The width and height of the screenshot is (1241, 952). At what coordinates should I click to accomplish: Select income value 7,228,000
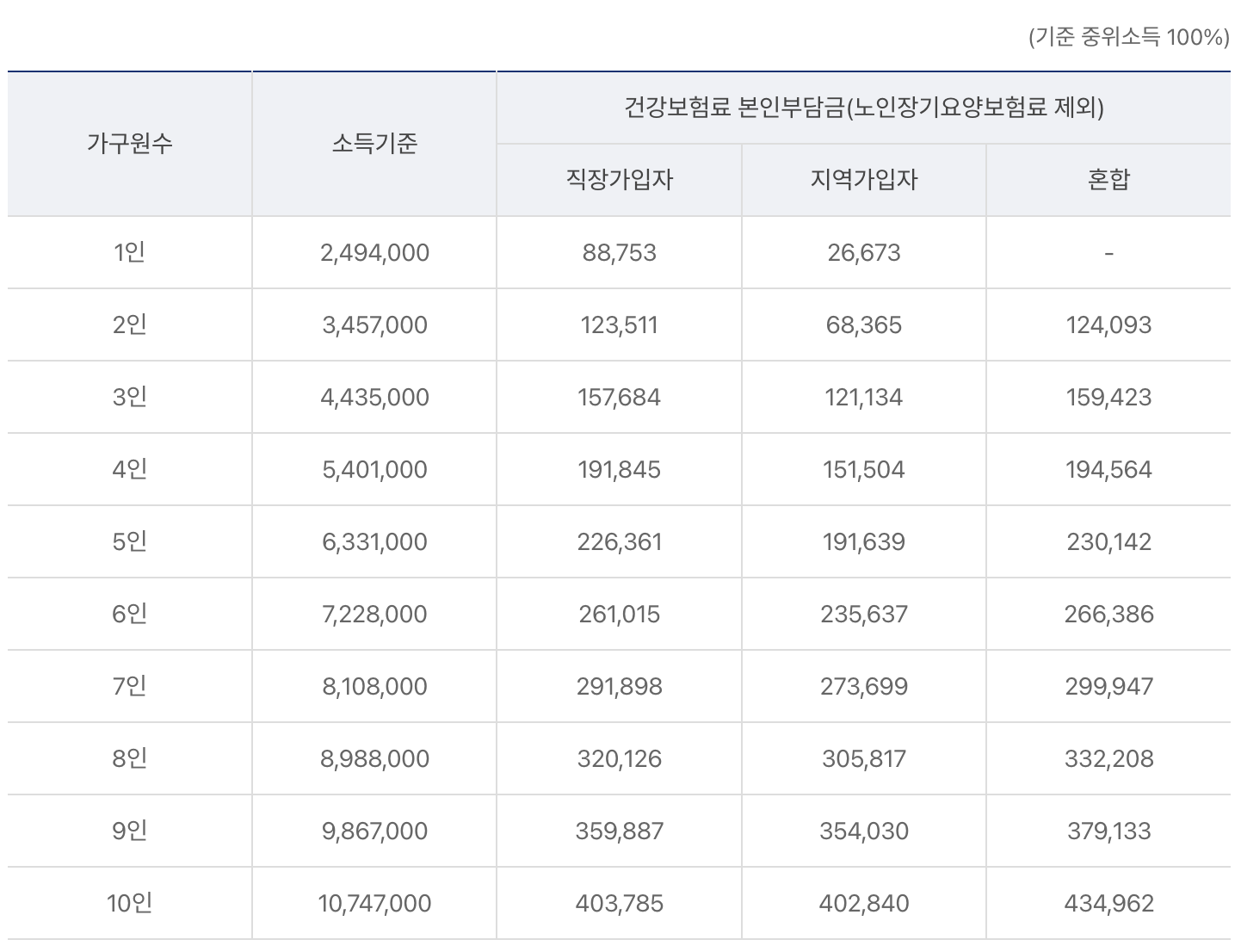pyautogui.click(x=374, y=614)
